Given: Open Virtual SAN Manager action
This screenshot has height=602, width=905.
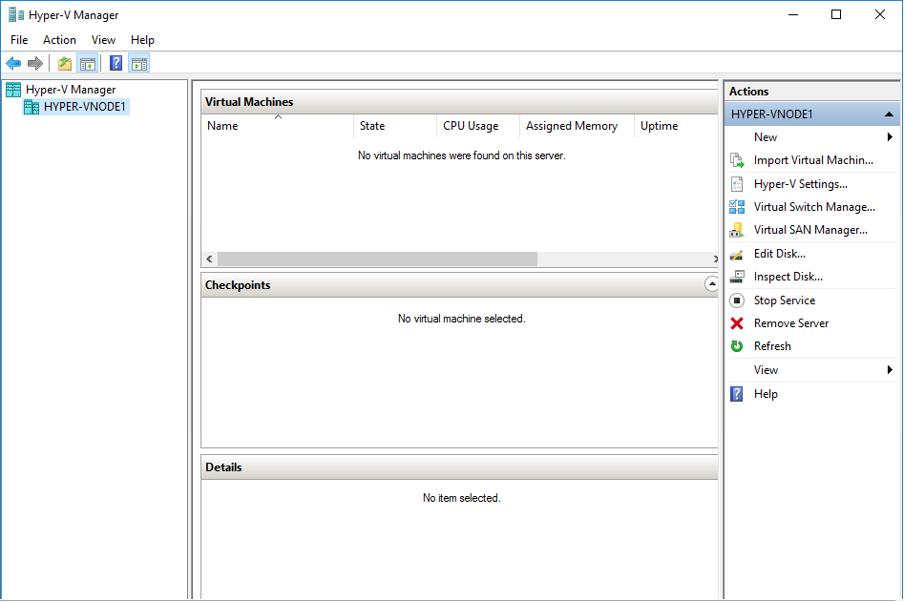Looking at the screenshot, I should coord(810,230).
